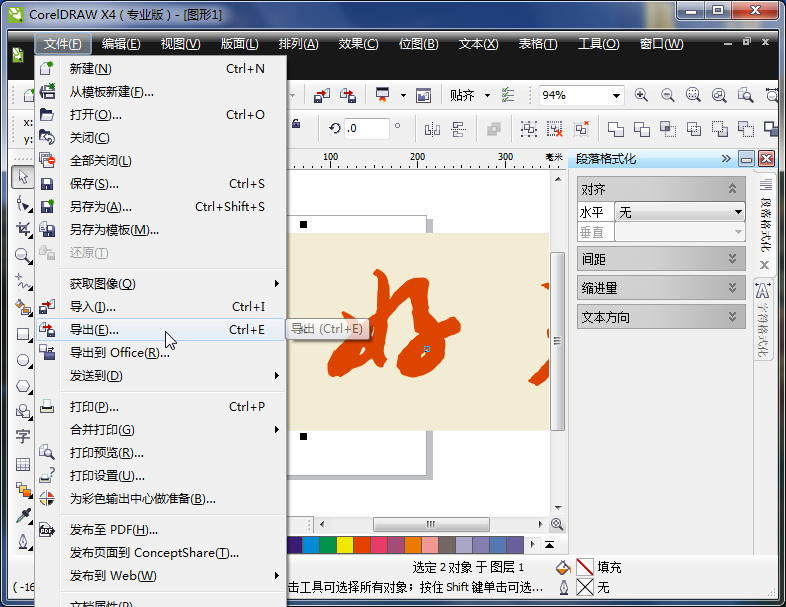Click the fill color indicator 填充
This screenshot has width=786, height=607.
pos(585,567)
